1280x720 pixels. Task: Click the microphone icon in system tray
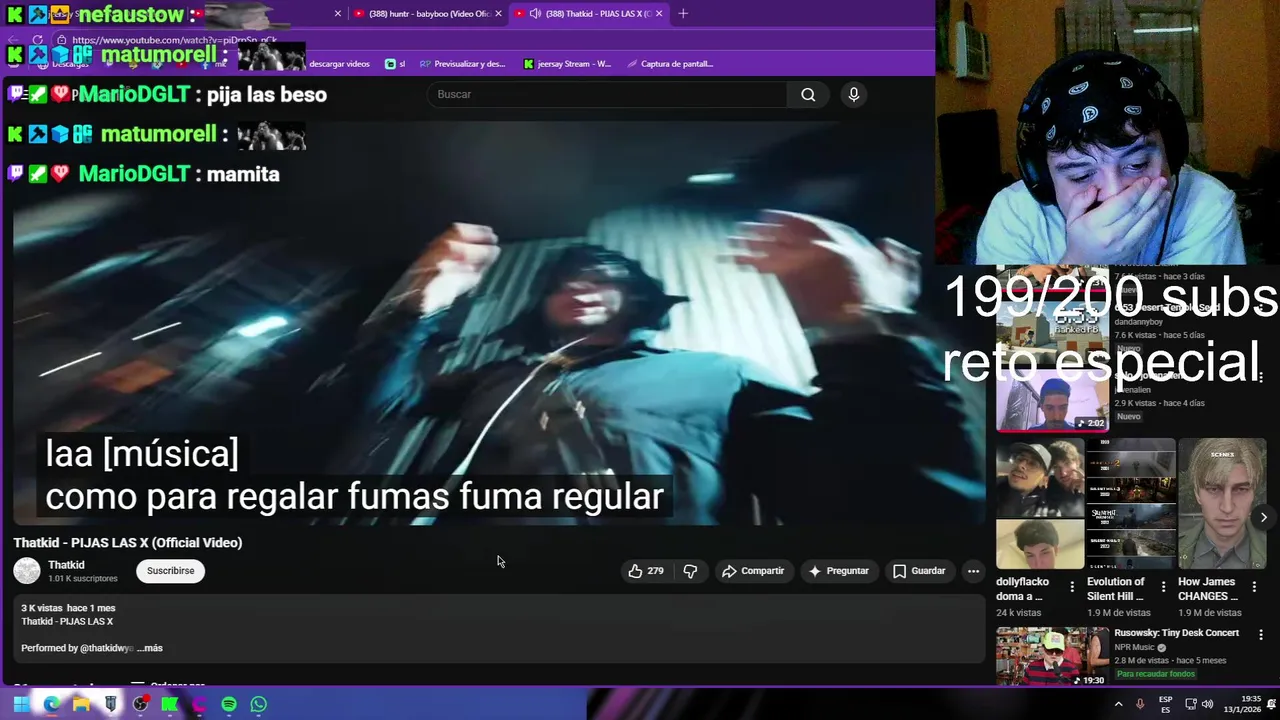coord(1140,704)
